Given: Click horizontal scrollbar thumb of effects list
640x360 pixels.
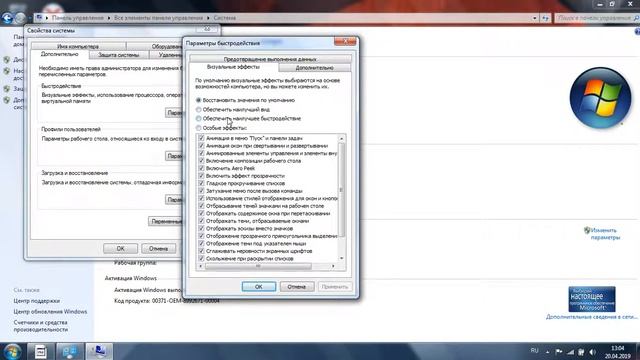Looking at the screenshot, I should pos(258,266).
